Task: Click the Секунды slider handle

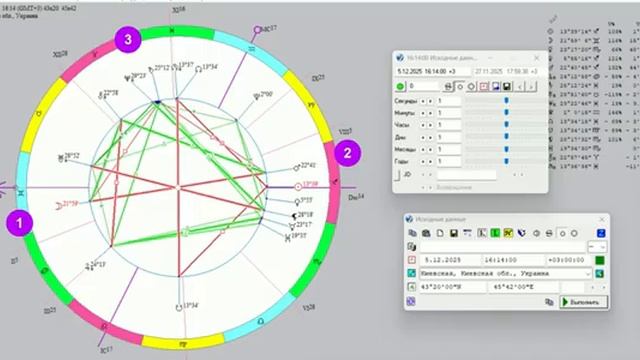Action: 506,100
